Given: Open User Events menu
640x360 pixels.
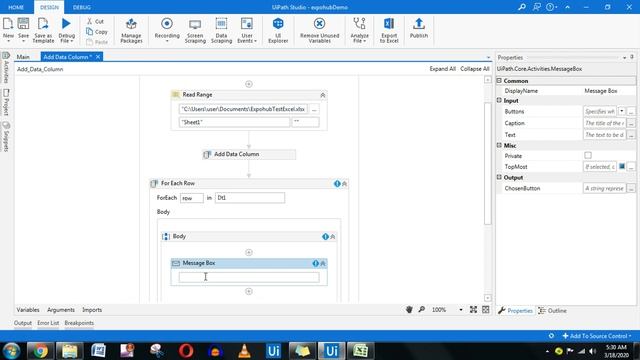Looking at the screenshot, I should [x=247, y=30].
